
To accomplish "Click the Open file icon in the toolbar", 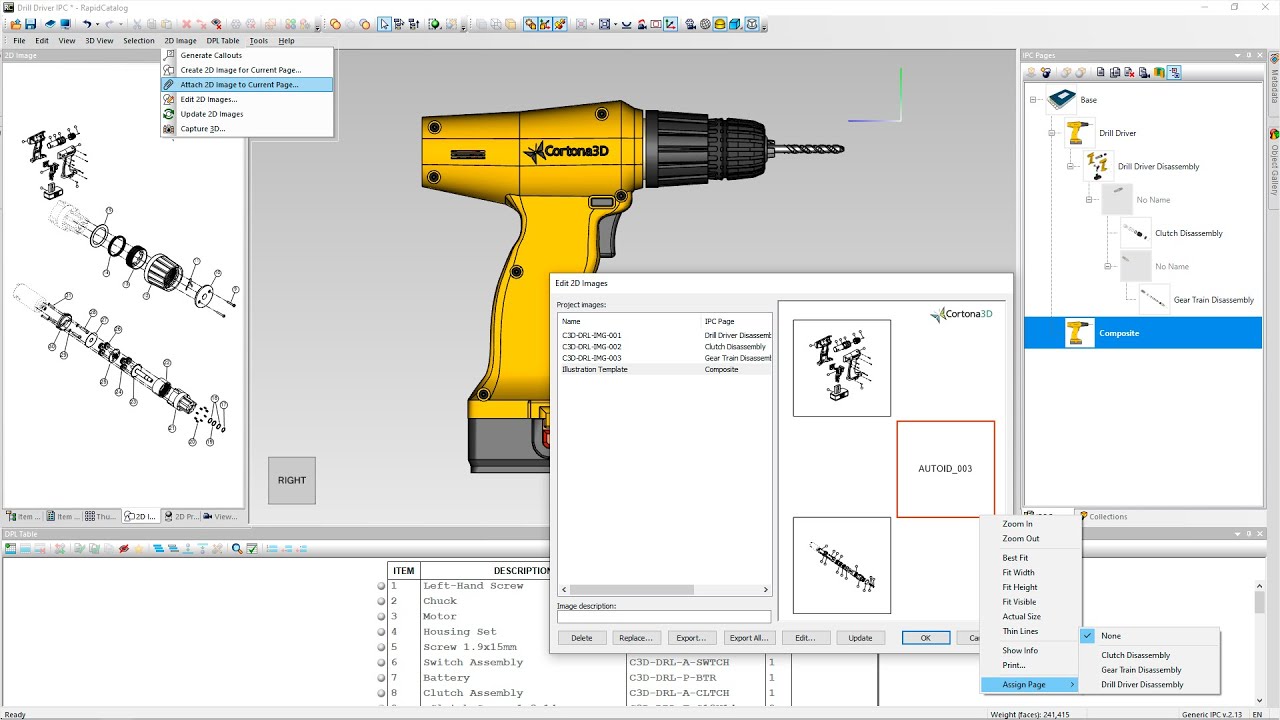I will click(x=16, y=24).
